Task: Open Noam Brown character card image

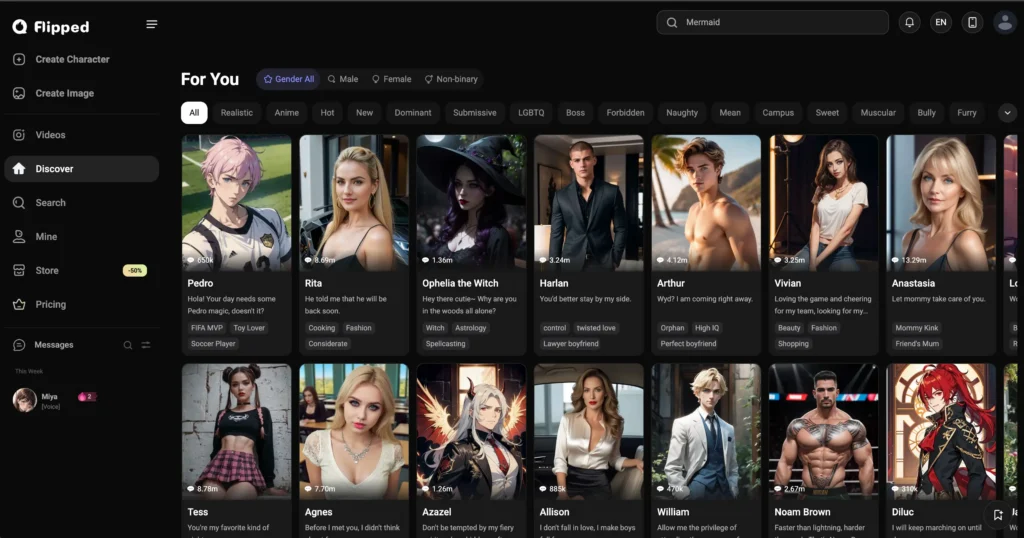Action: click(x=824, y=432)
